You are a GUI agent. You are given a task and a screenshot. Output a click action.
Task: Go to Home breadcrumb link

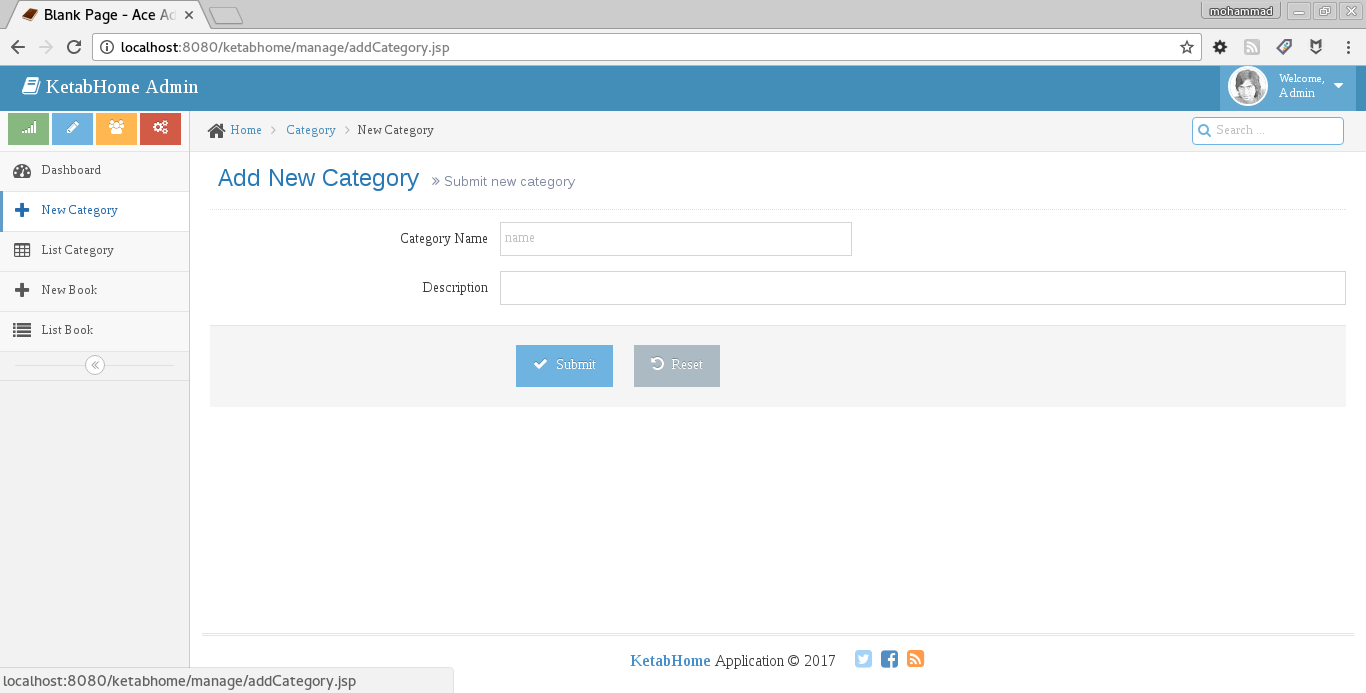pyautogui.click(x=246, y=130)
